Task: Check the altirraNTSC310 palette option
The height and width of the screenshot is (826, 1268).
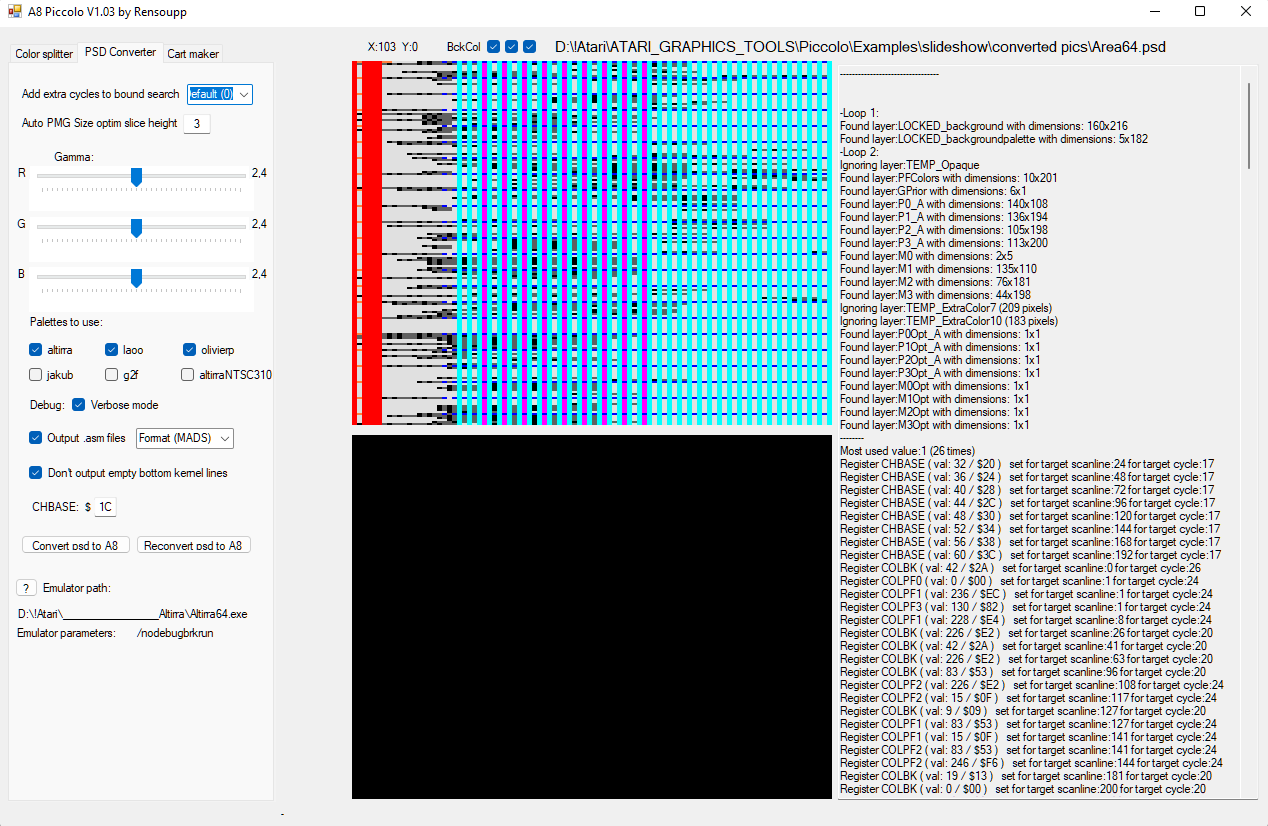Action: click(x=188, y=375)
